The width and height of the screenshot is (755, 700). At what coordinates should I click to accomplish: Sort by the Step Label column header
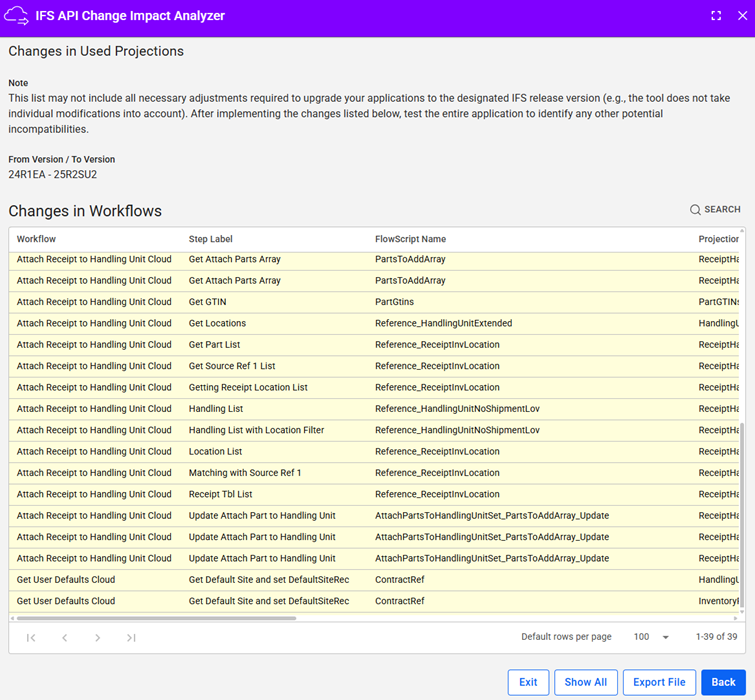pyautogui.click(x=210, y=239)
